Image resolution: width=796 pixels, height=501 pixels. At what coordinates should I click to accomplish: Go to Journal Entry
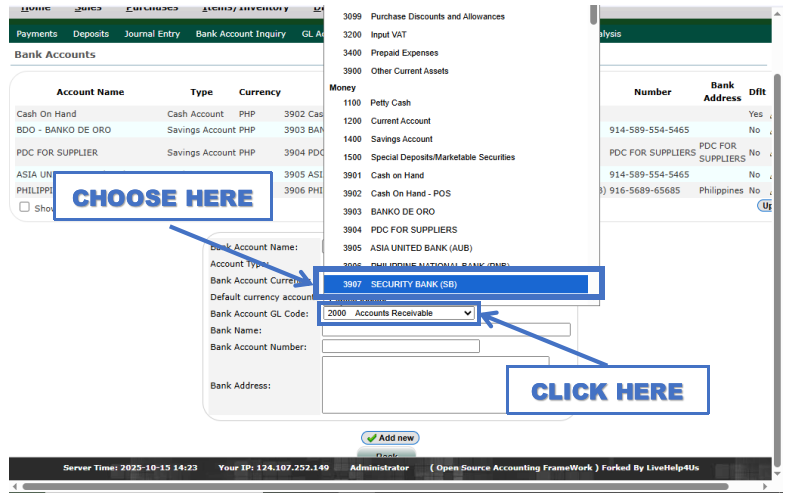pos(152,34)
